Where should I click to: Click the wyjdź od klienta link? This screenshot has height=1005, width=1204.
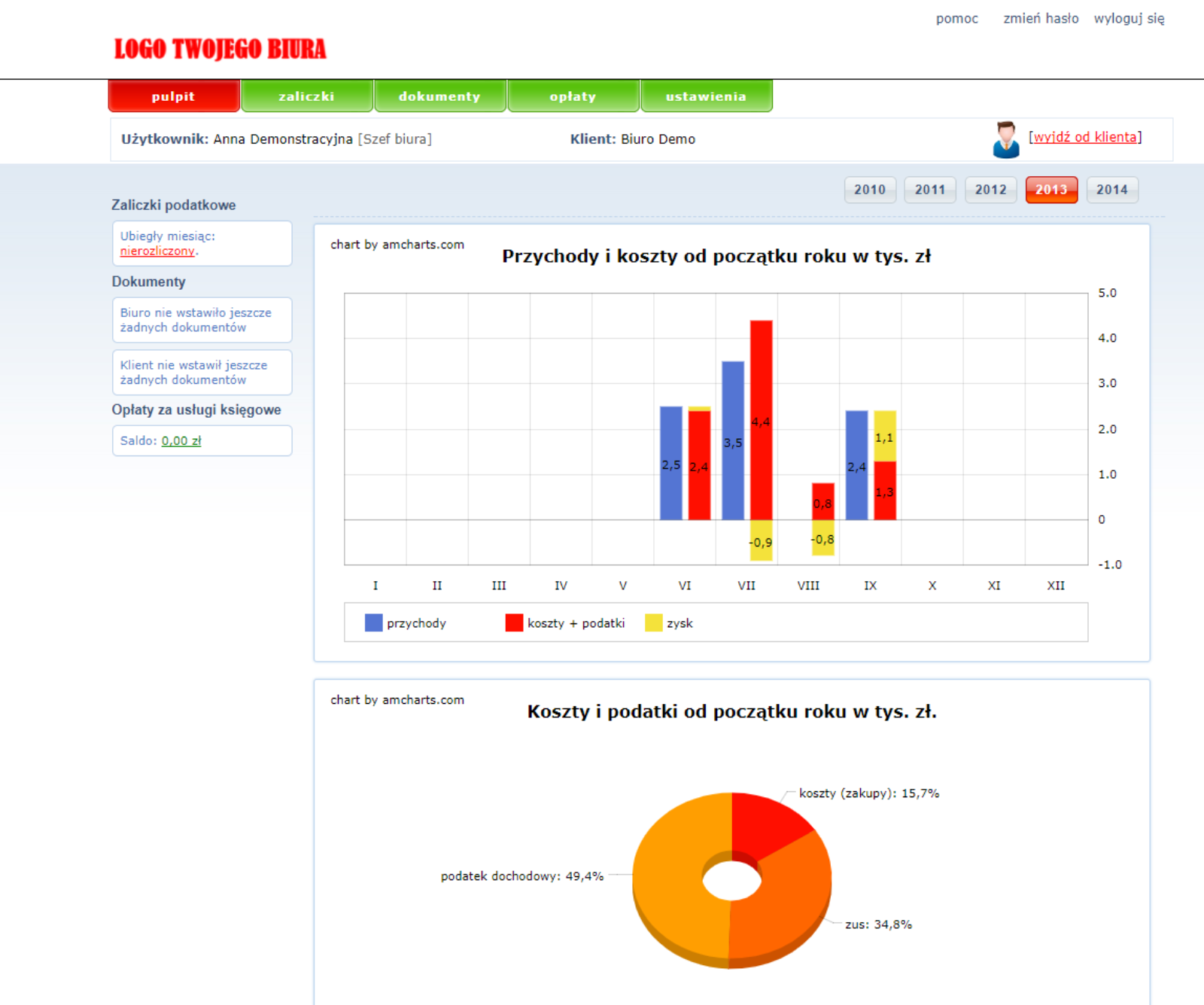[1084, 137]
